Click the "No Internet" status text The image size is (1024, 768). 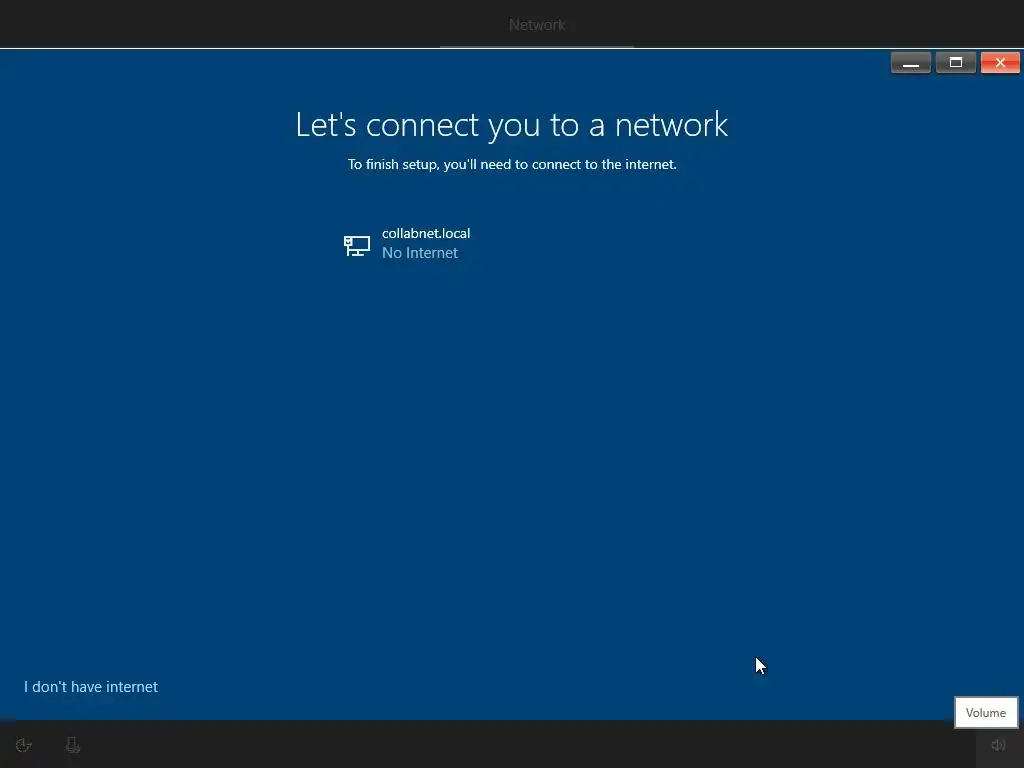click(x=420, y=253)
